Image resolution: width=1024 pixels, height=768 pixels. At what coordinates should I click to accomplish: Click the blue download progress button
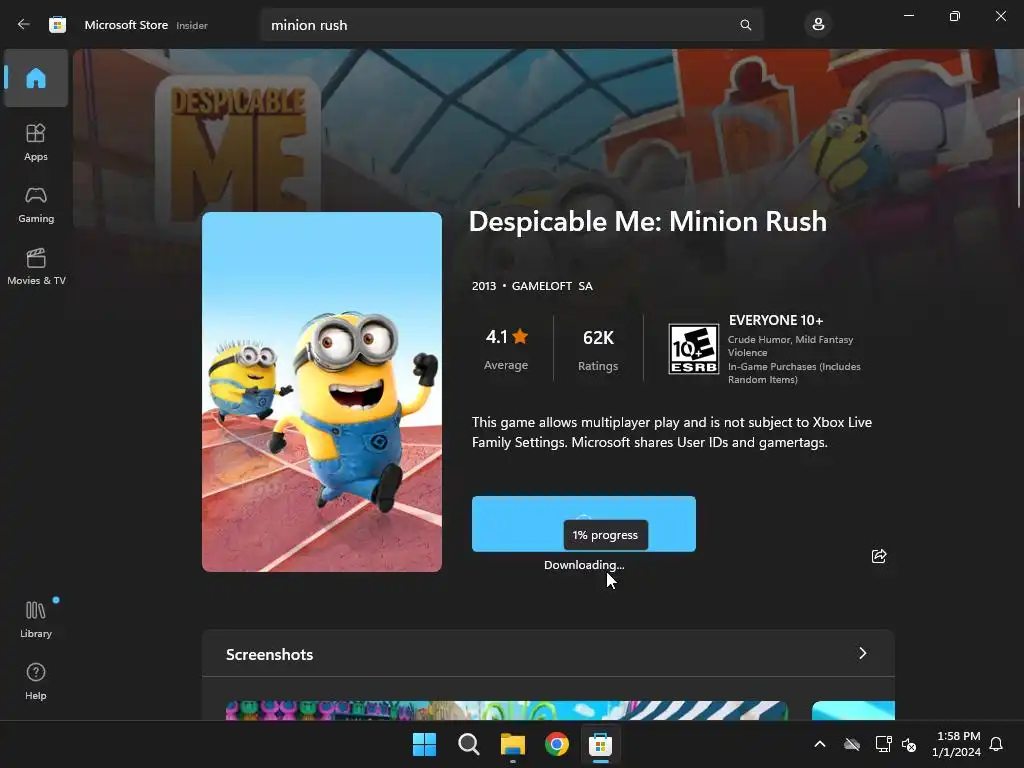click(x=584, y=524)
